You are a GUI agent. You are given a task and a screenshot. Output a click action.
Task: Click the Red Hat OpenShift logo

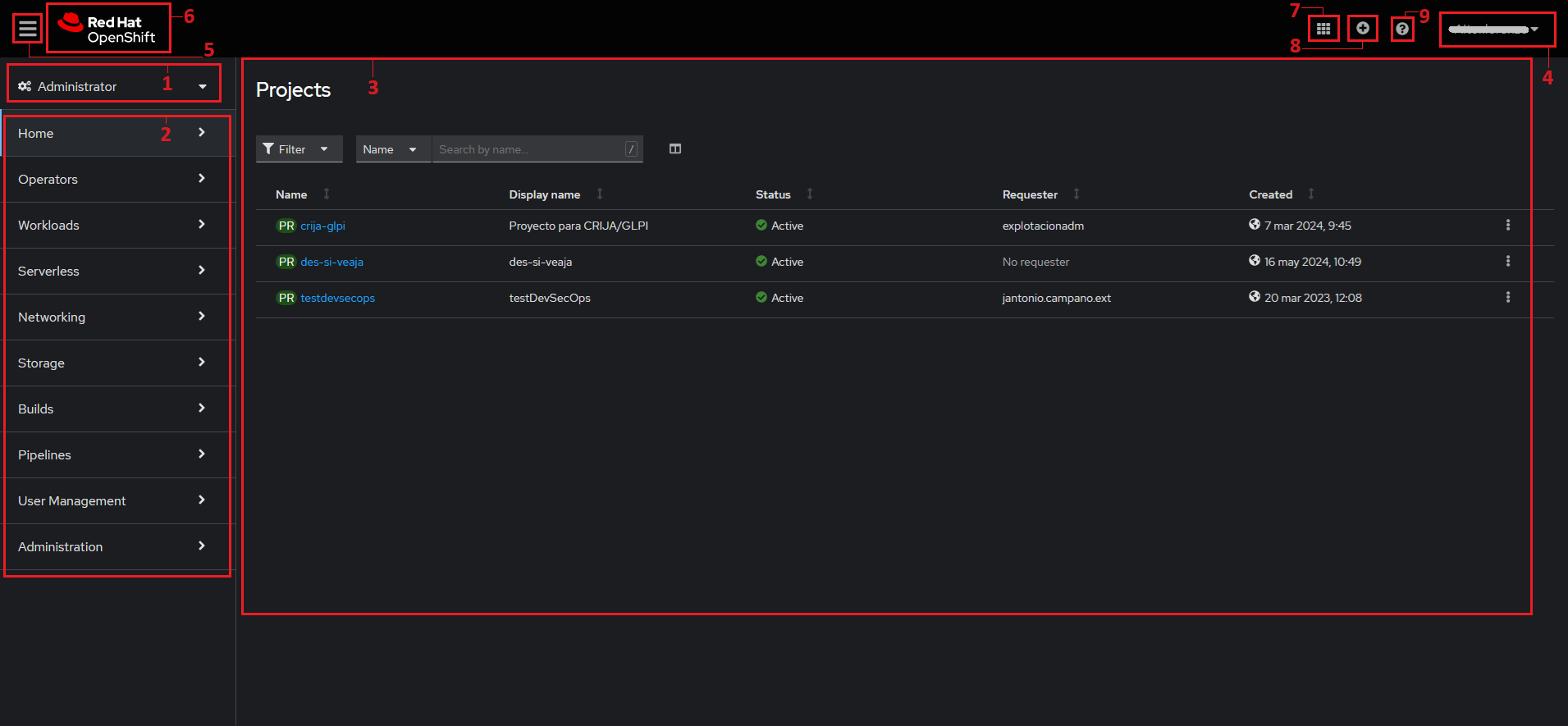[x=107, y=30]
